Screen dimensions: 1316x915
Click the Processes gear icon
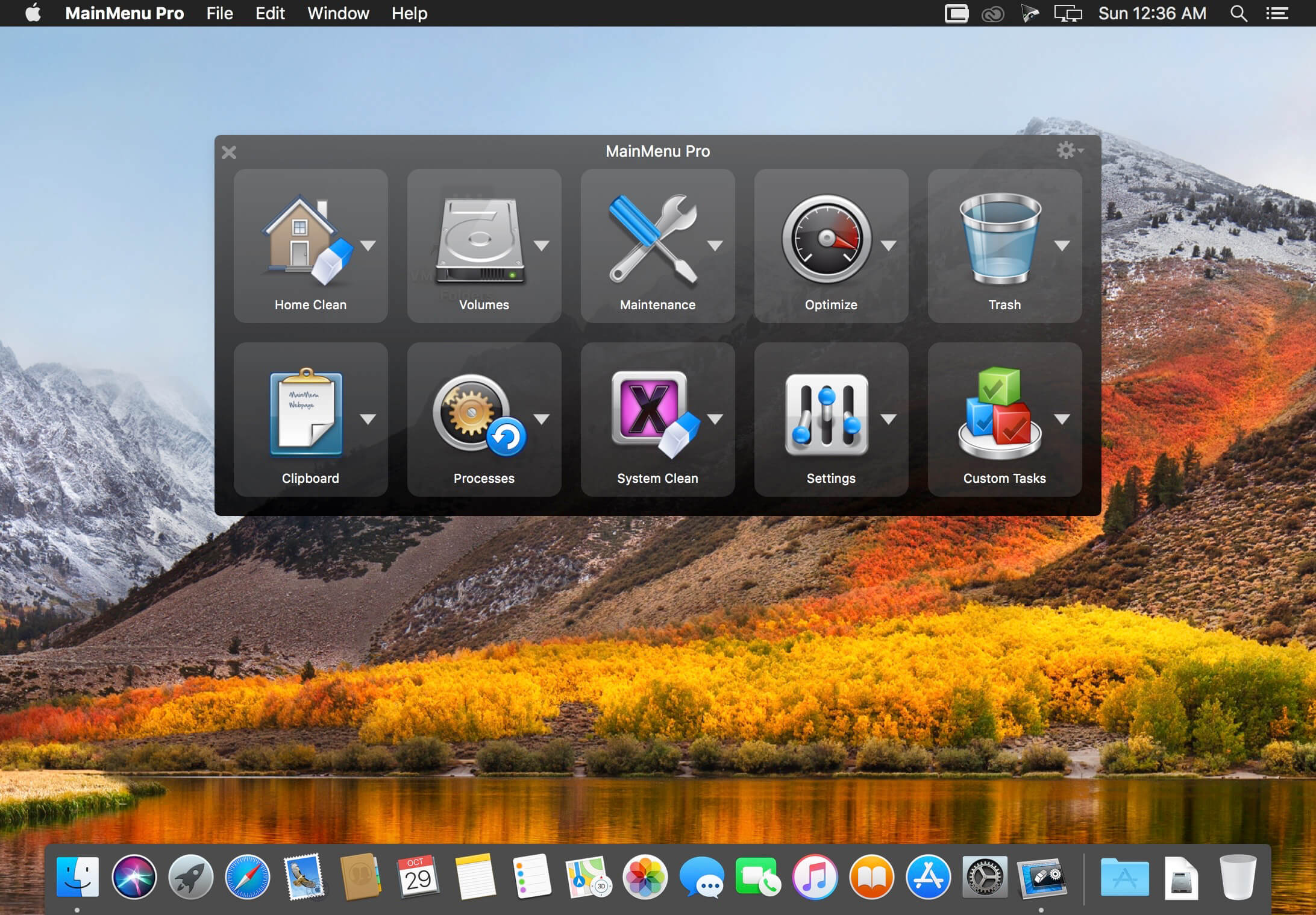480,415
